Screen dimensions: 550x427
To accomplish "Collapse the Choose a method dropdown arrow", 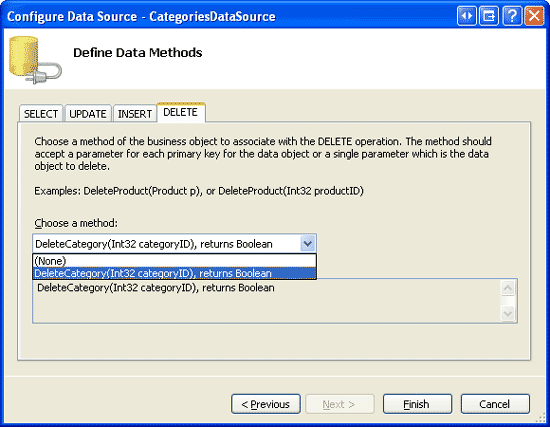I will (x=308, y=243).
